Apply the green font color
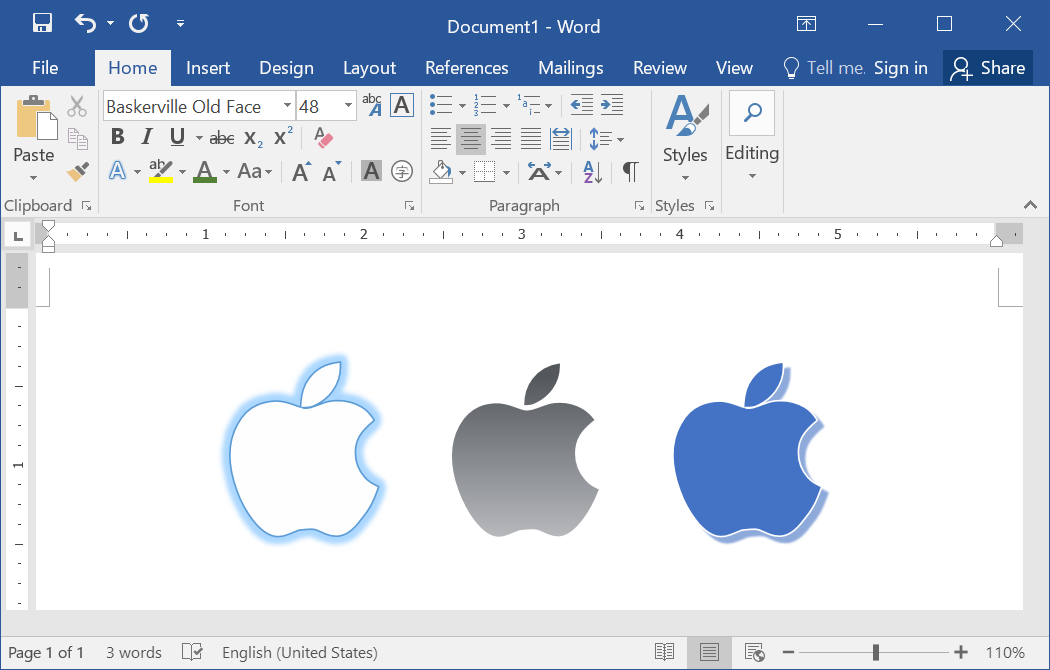This screenshot has height=670, width=1050. pos(205,171)
